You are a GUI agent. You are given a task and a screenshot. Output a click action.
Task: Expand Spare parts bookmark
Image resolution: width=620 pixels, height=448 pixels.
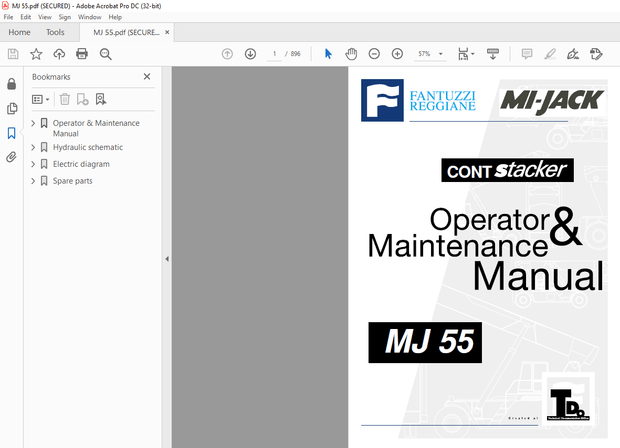[x=33, y=181]
